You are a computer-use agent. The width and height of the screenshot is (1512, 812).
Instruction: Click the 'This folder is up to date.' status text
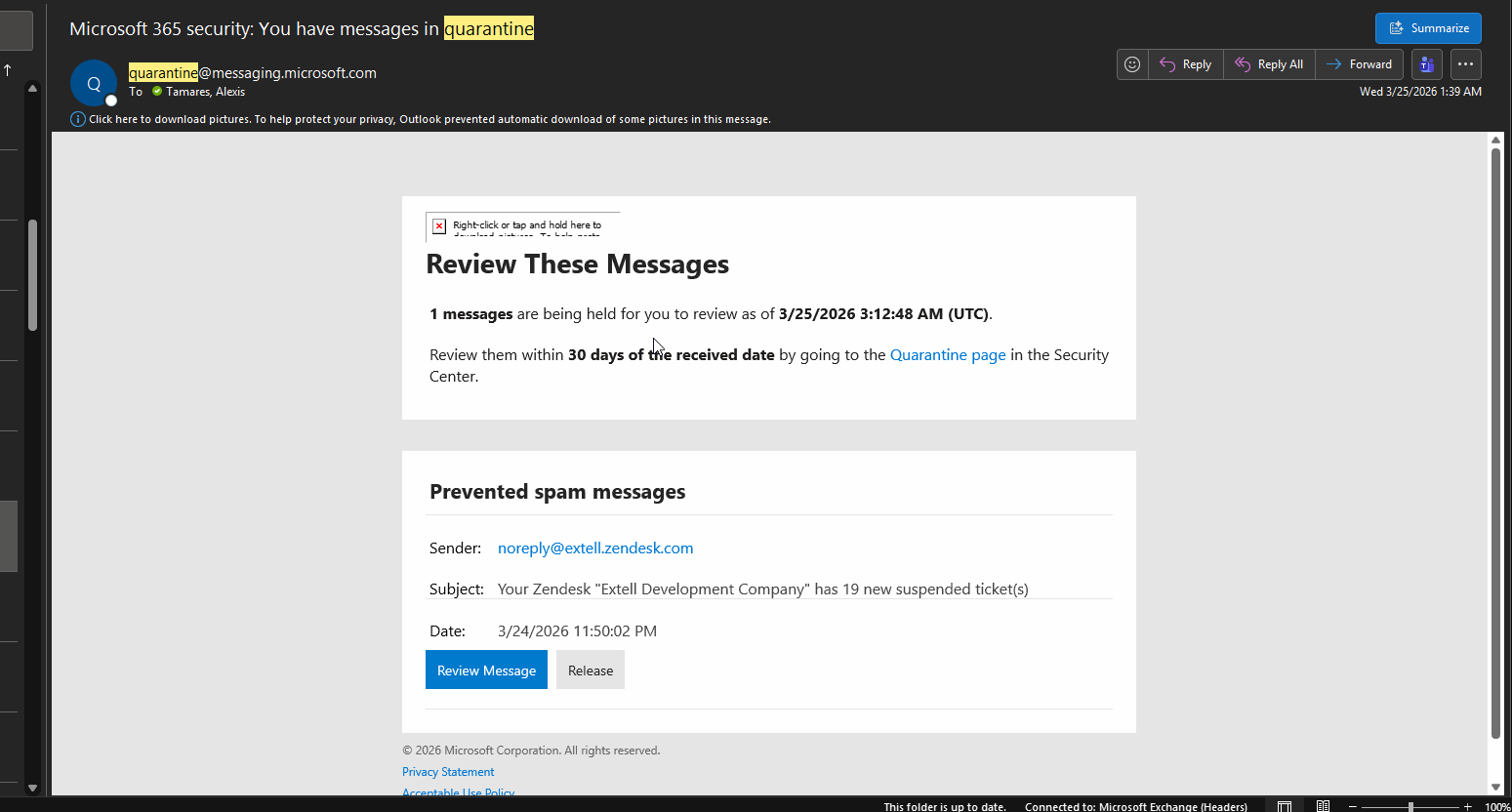click(x=945, y=807)
